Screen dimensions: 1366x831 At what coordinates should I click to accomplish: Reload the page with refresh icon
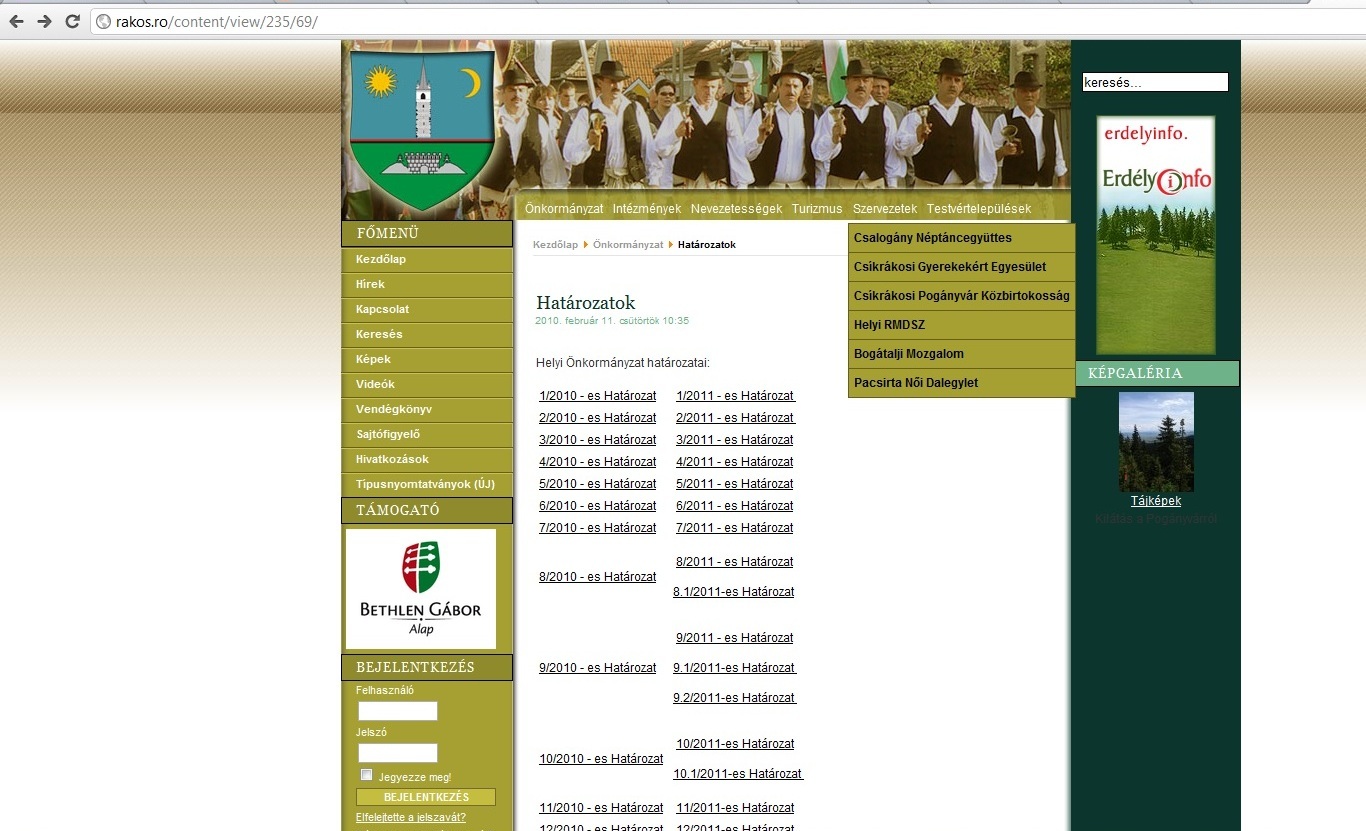[72, 21]
